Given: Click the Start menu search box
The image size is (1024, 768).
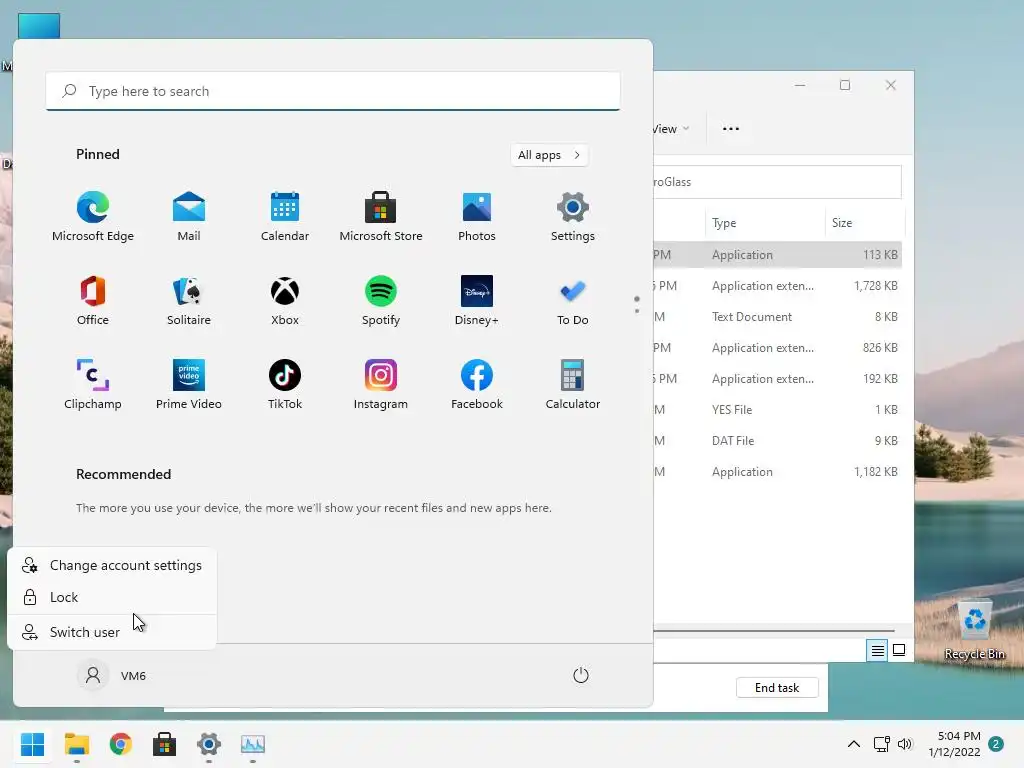Looking at the screenshot, I should click(333, 91).
